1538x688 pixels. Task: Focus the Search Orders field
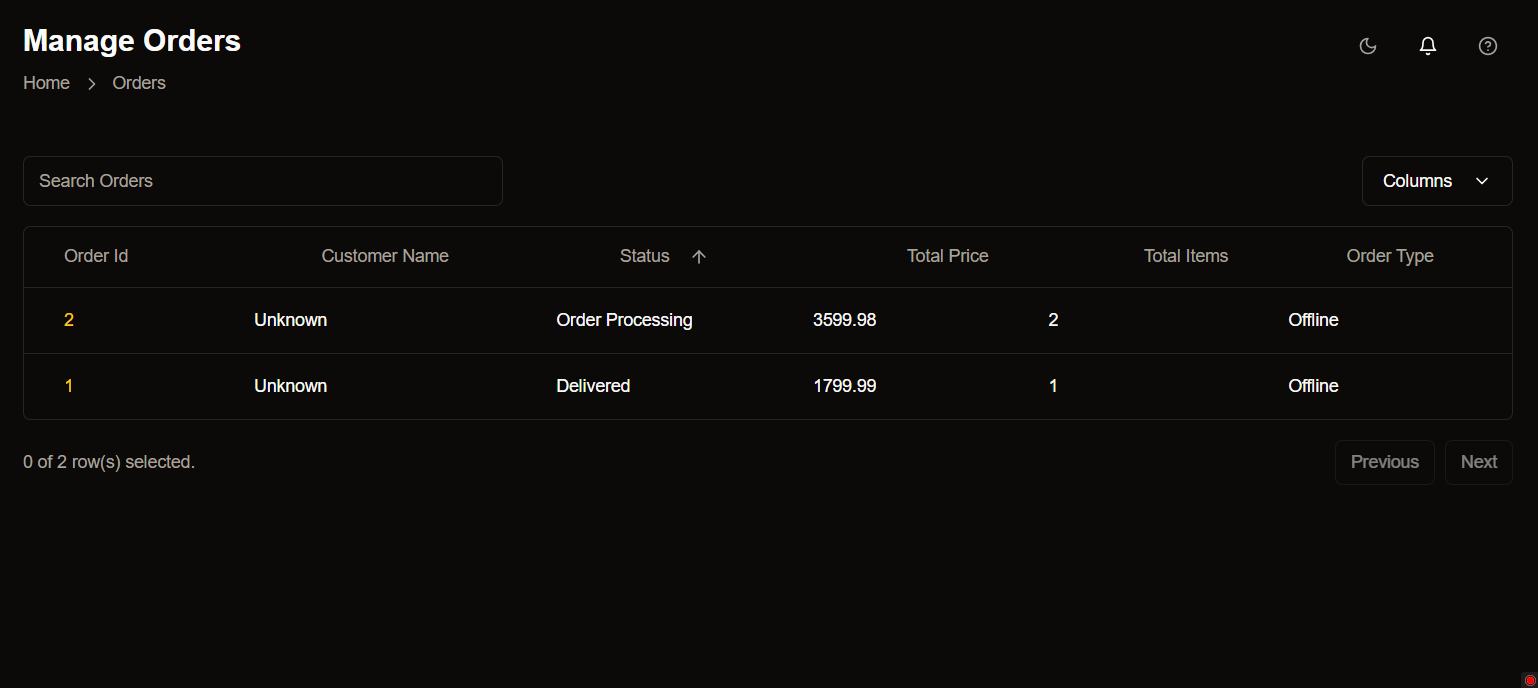click(263, 181)
